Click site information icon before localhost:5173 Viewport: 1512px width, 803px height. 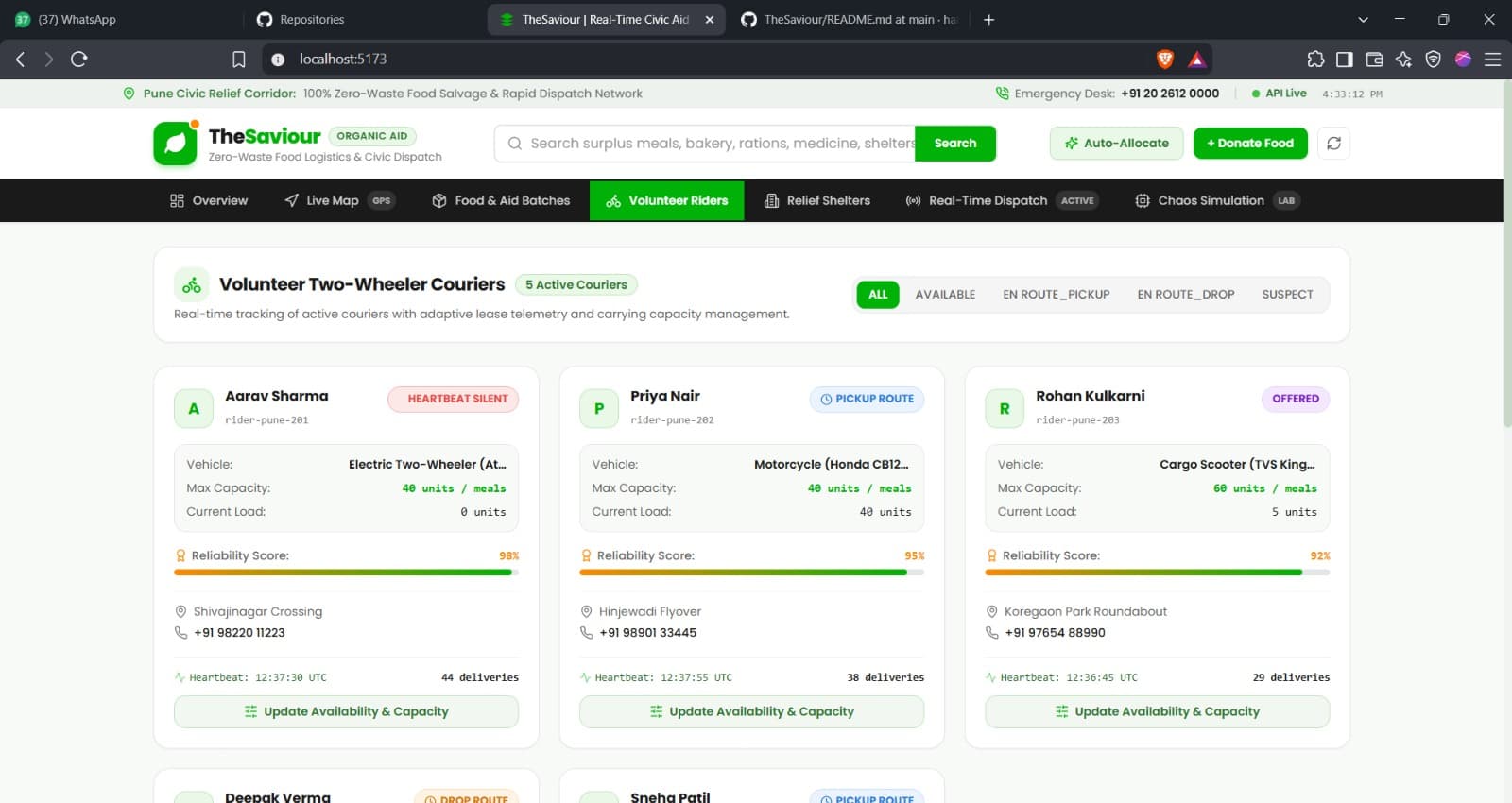[278, 60]
